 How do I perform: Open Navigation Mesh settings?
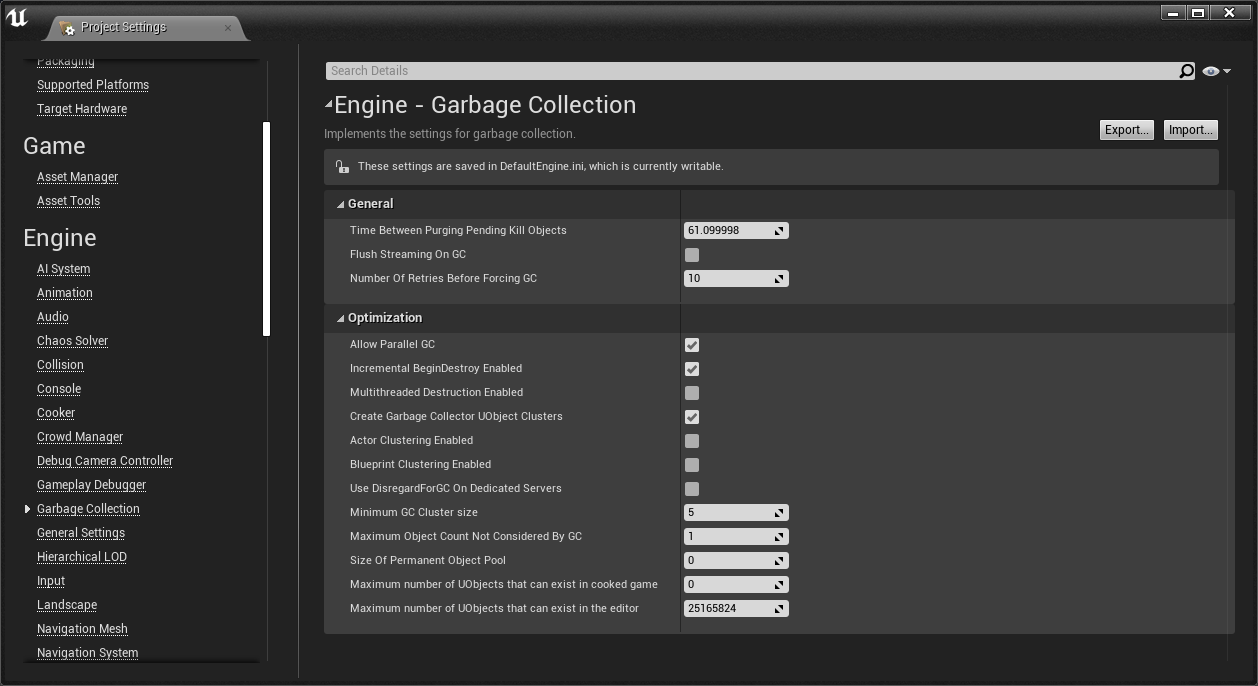coord(82,629)
